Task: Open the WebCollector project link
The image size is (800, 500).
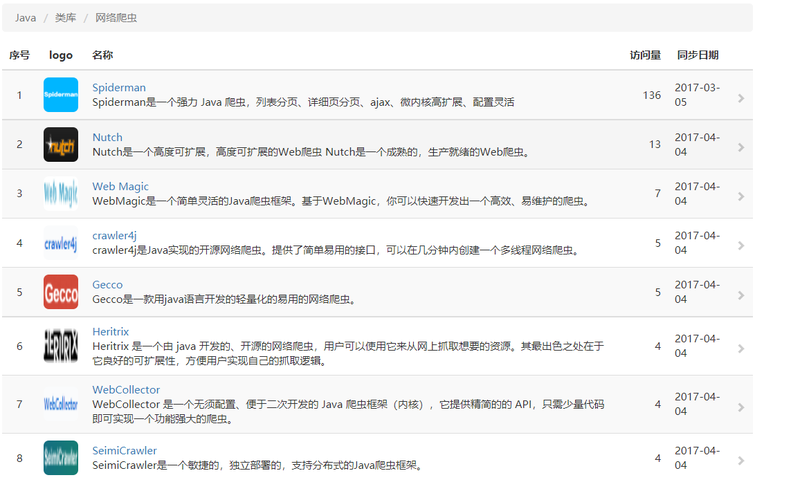Action: (x=126, y=390)
